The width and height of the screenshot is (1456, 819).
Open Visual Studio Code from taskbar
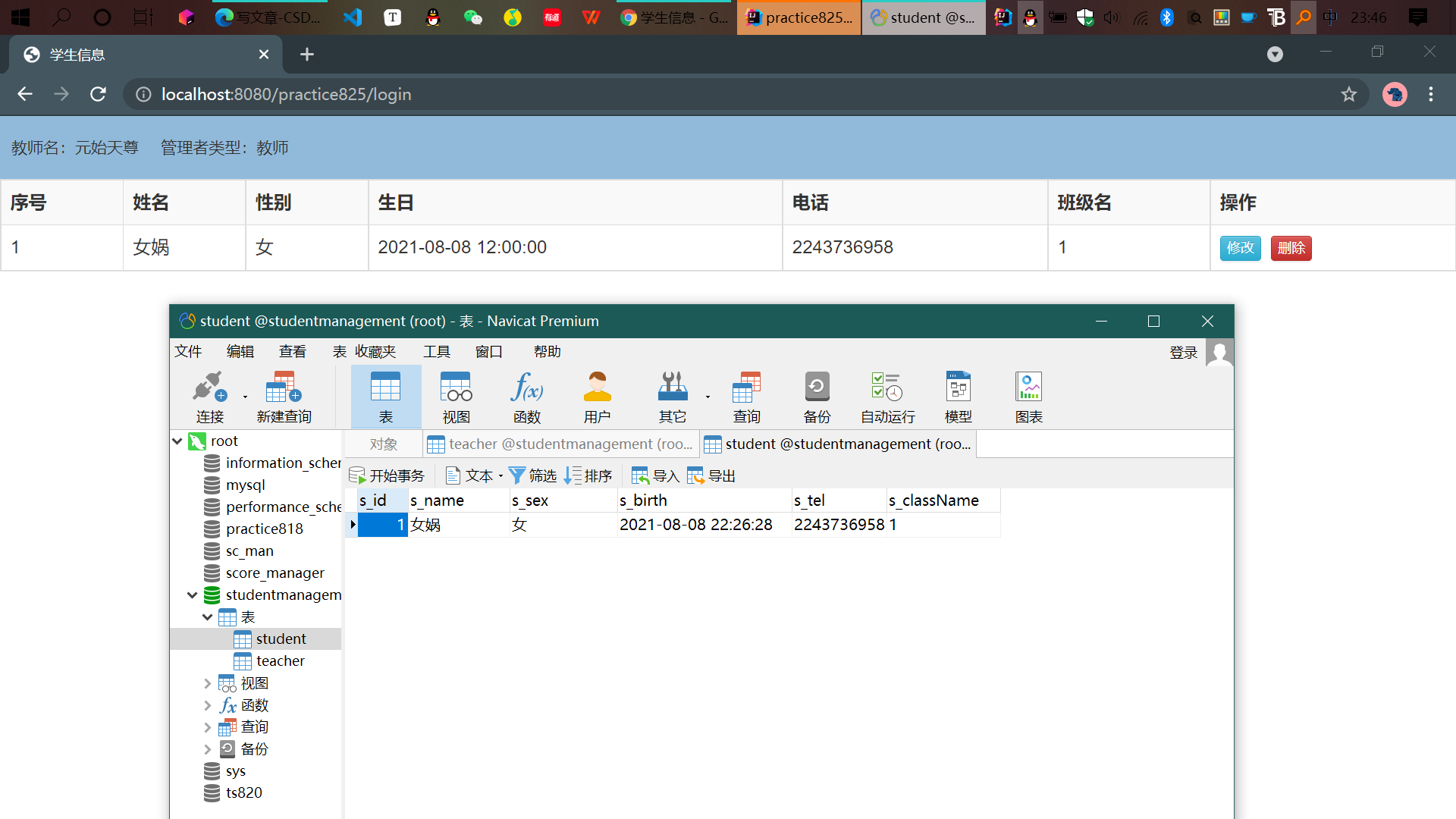pos(353,17)
